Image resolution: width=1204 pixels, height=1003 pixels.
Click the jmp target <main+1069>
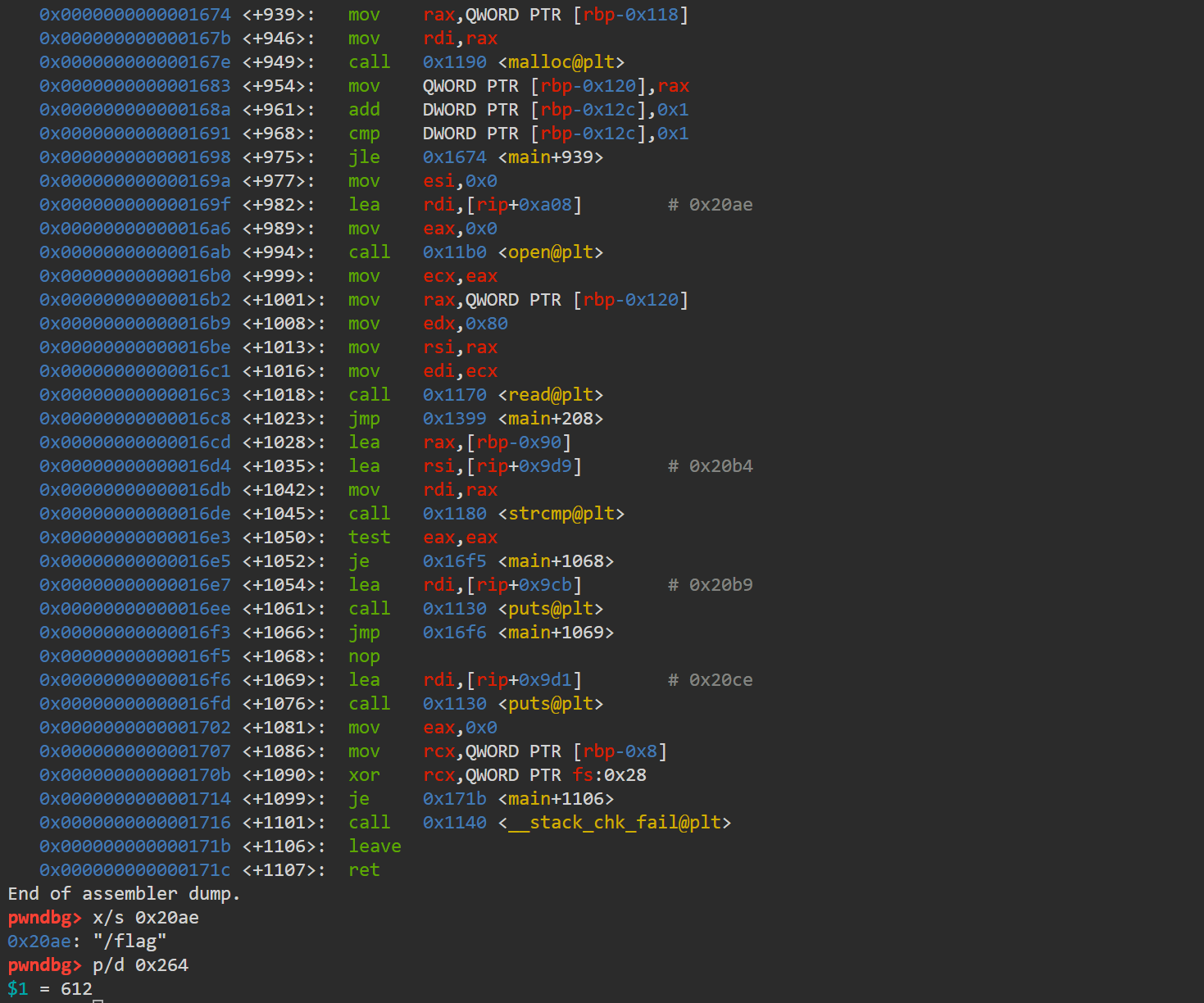coord(556,633)
